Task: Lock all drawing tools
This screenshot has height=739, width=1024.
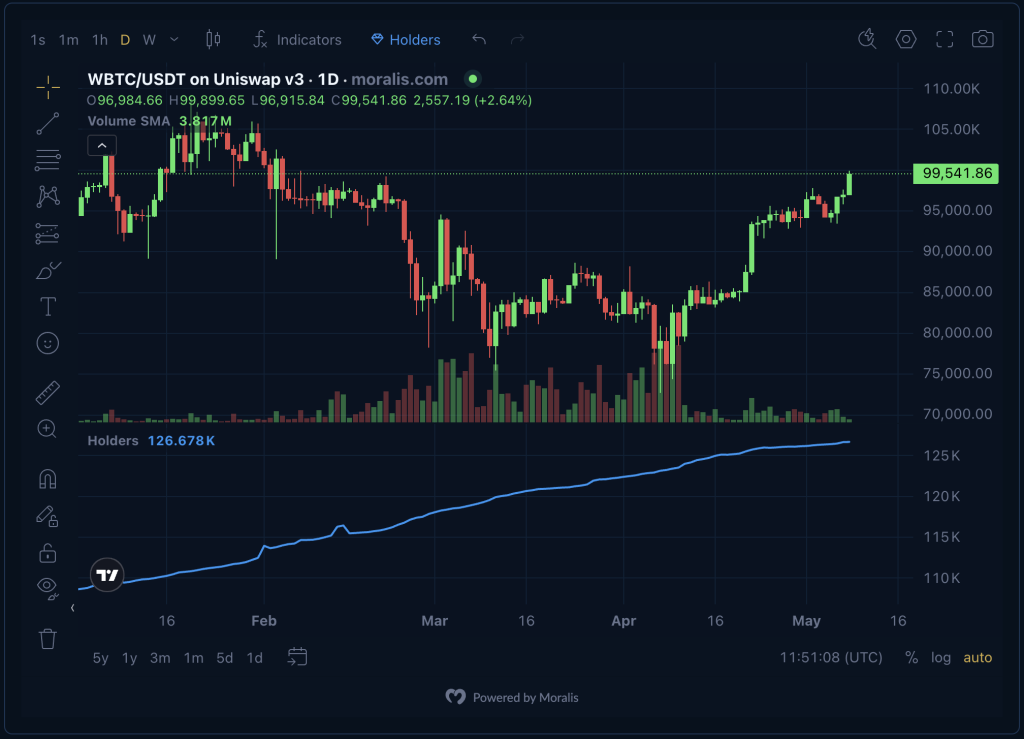Action: point(48,553)
